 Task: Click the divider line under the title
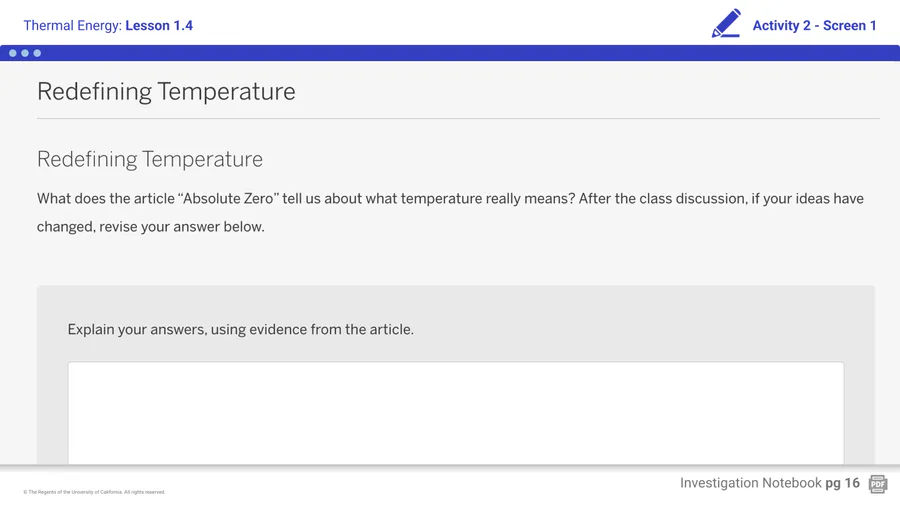[458, 119]
